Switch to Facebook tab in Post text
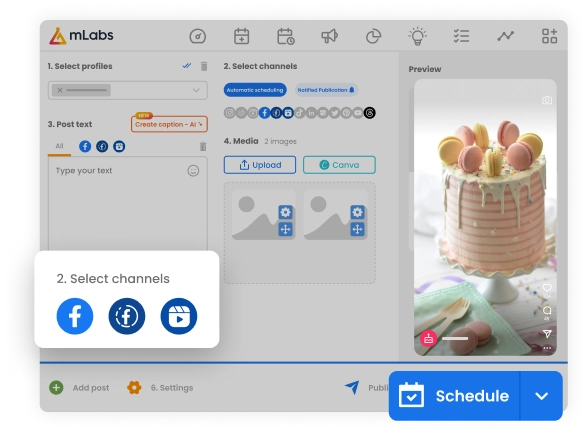 85,146
